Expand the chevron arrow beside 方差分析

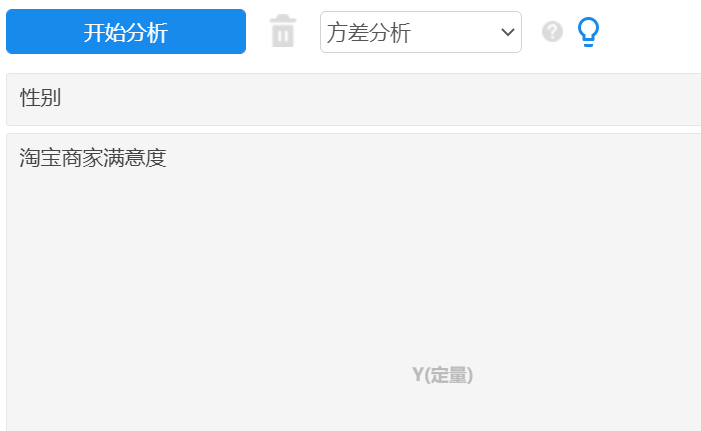[x=507, y=32]
